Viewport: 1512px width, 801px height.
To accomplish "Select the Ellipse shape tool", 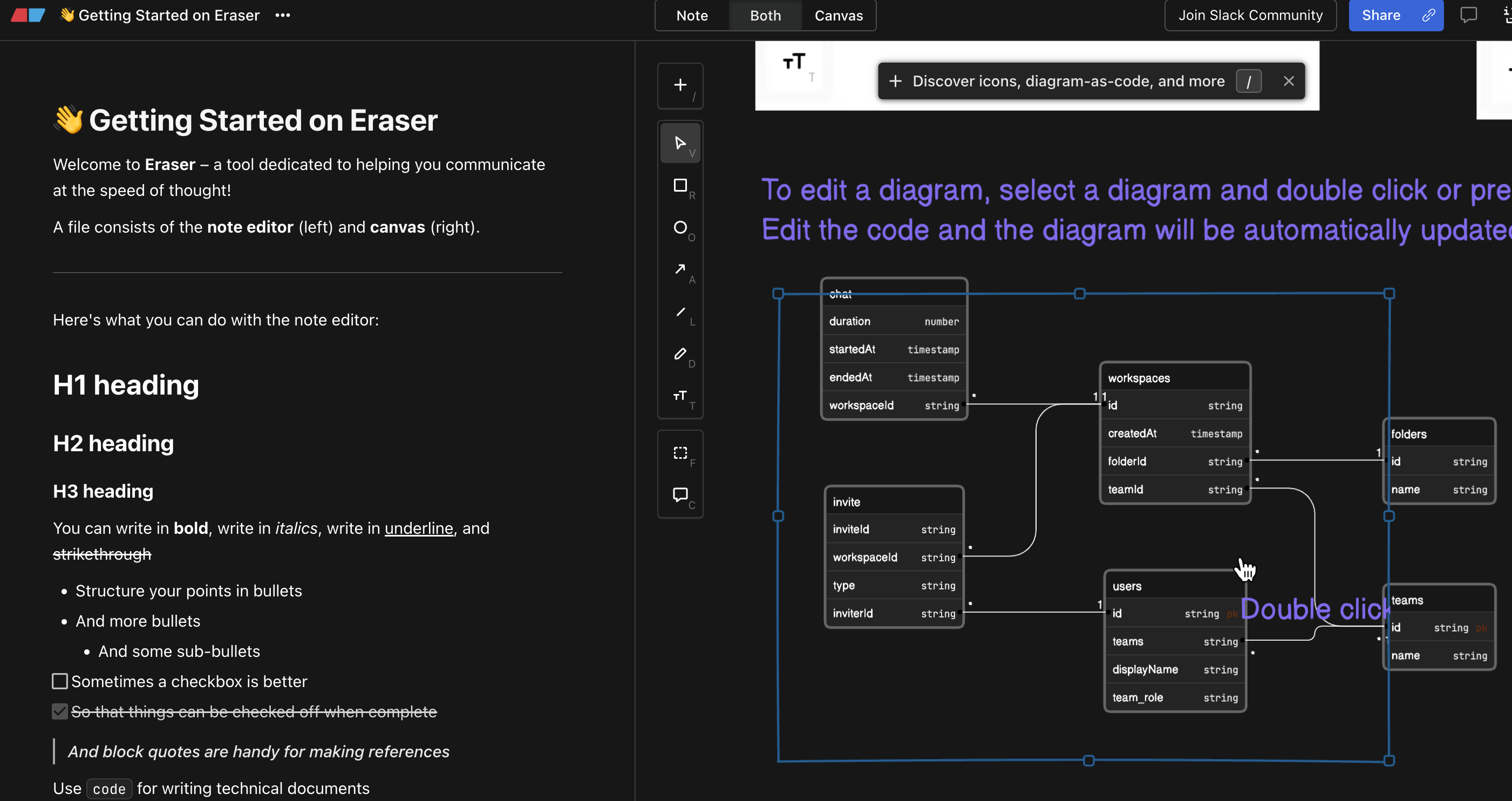I will click(x=680, y=228).
